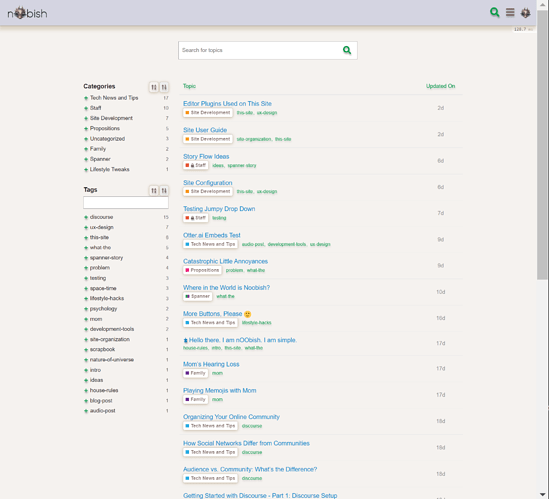Click Site Development badge under Site User Guide
Screen dimensions: 549x499
coord(208,139)
